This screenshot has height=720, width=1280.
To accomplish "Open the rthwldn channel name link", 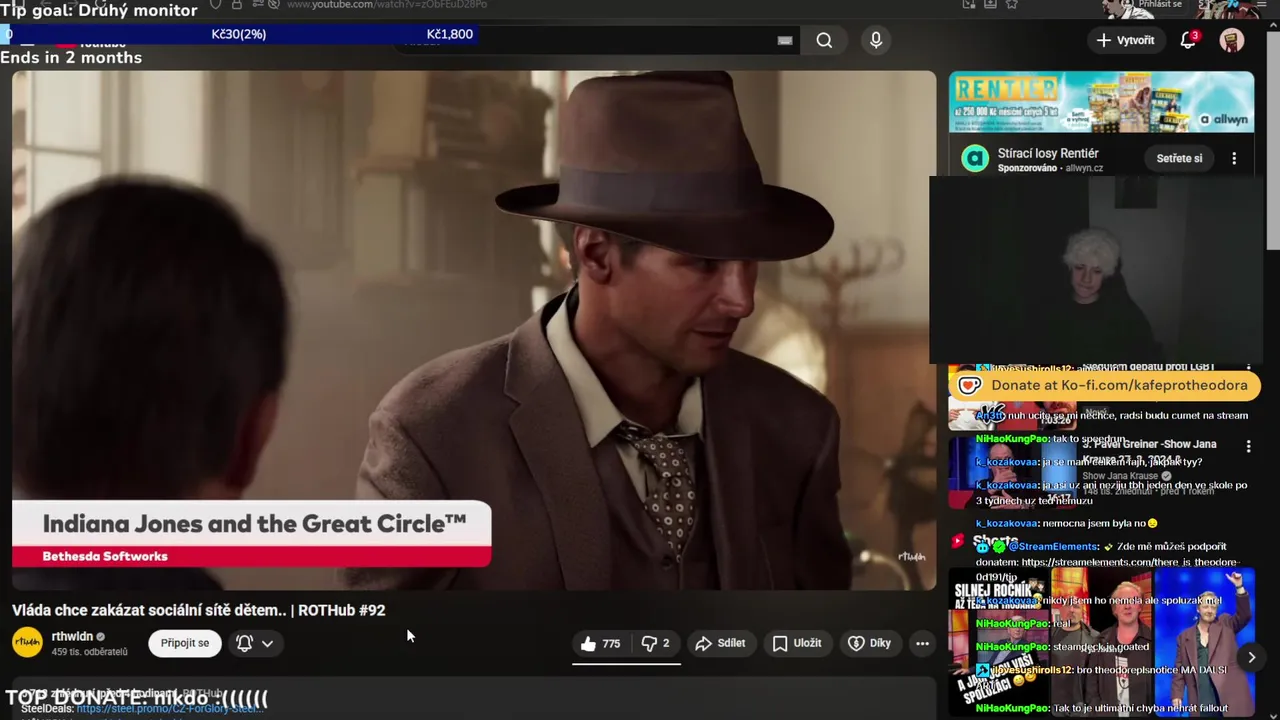I will pyautogui.click(x=72, y=636).
